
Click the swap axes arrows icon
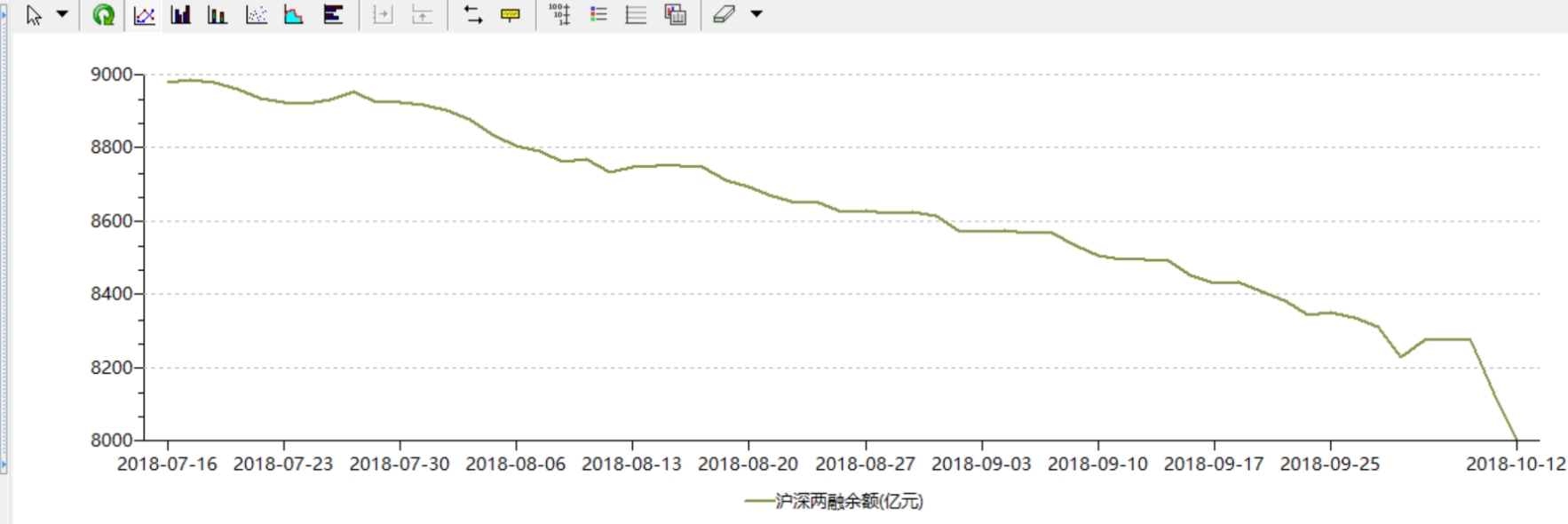click(473, 15)
